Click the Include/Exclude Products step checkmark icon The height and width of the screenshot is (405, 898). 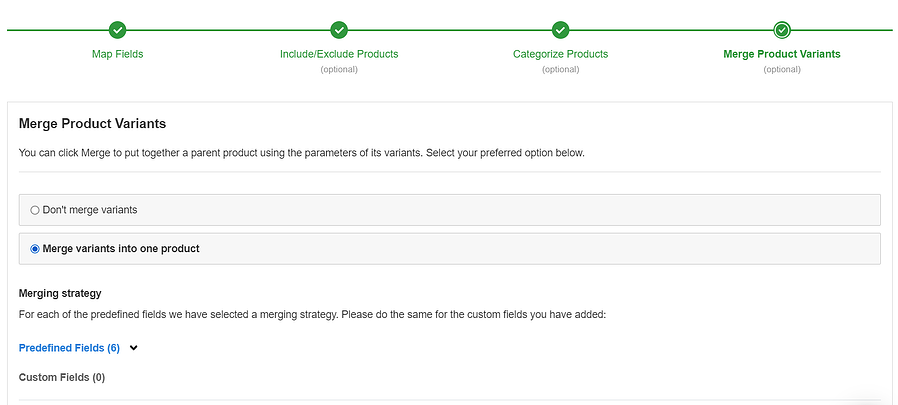pyautogui.click(x=339, y=30)
